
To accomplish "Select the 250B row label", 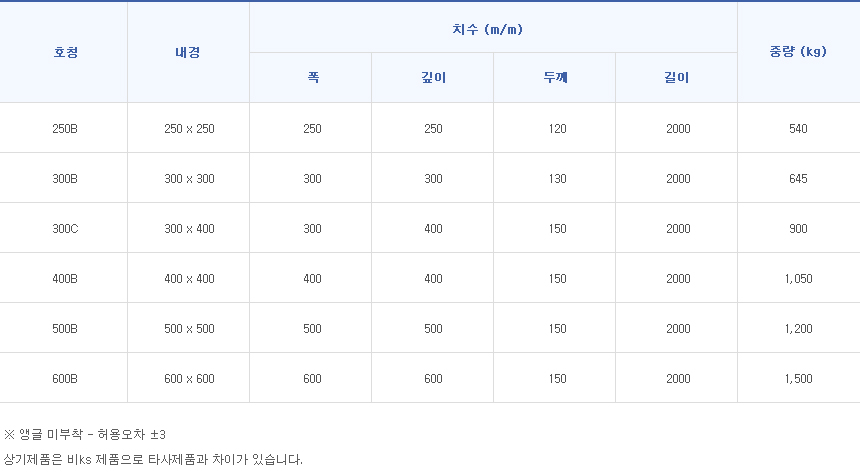I will [65, 129].
